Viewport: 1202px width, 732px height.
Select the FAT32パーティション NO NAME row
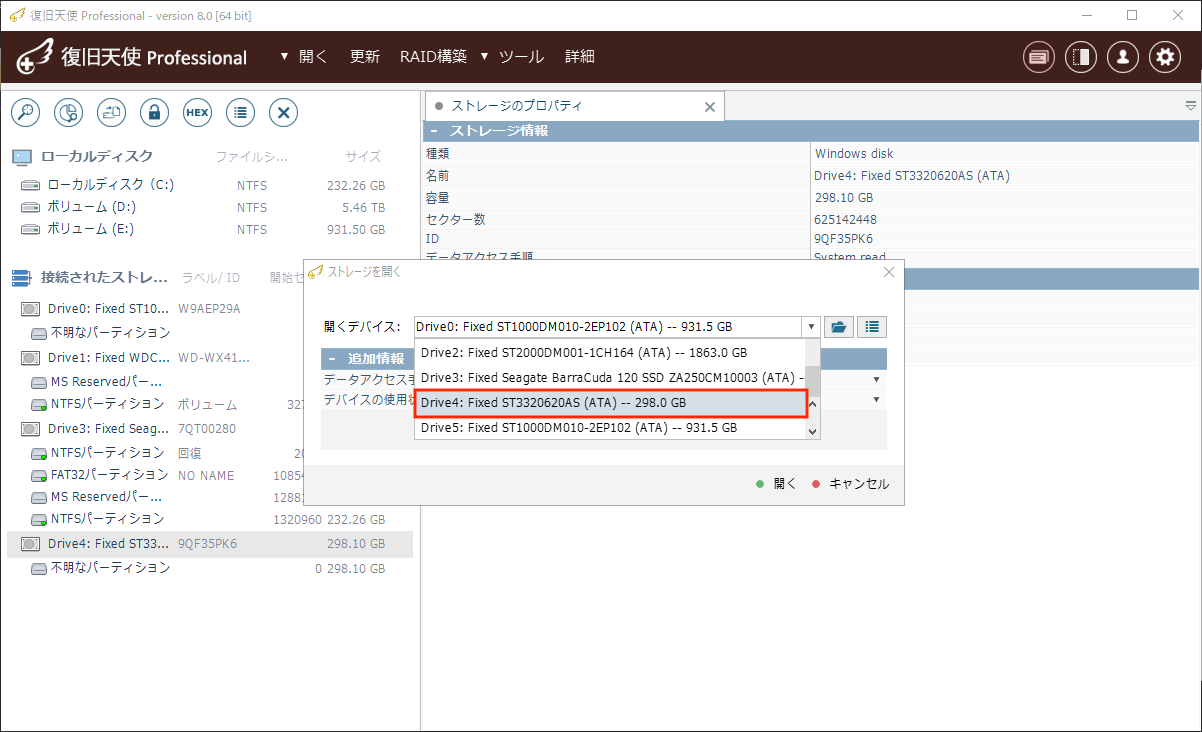point(208,475)
